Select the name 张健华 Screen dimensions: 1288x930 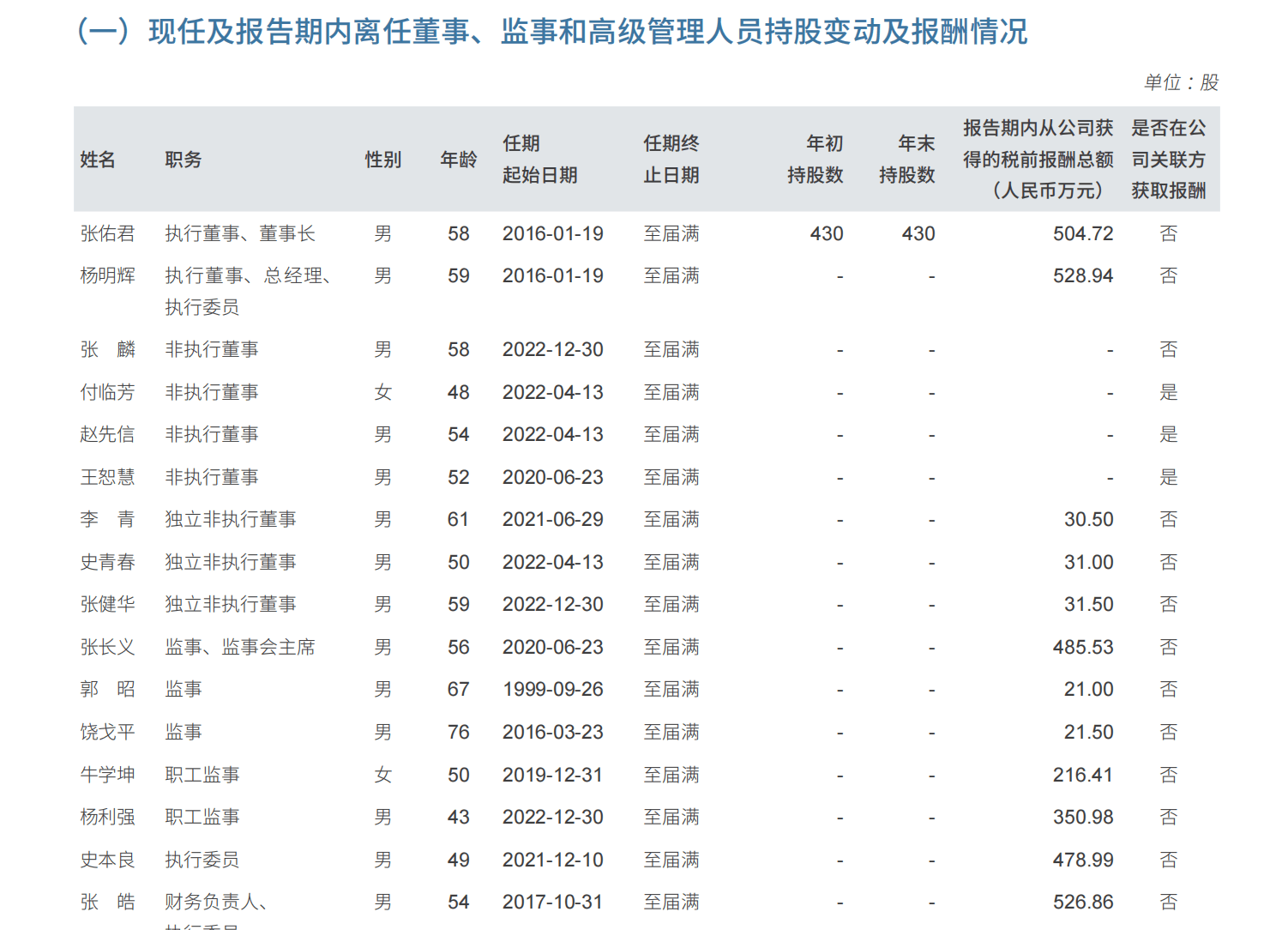click(x=107, y=604)
